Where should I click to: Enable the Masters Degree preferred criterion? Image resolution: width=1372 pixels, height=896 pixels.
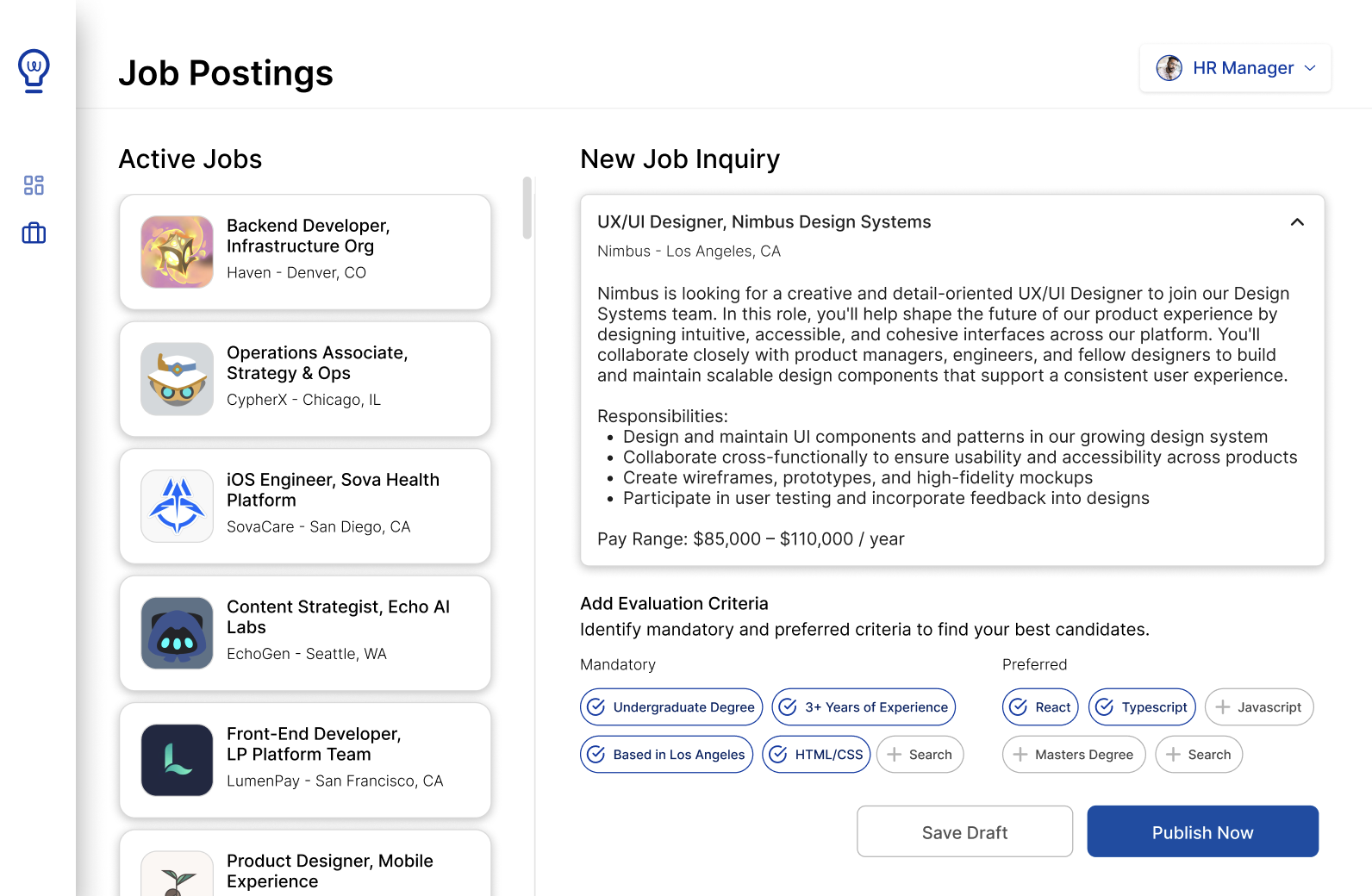(1073, 755)
